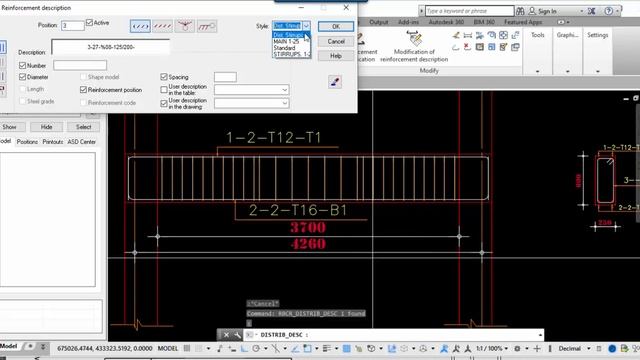Open the Autodesk 360 ribbon tab

(x=446, y=22)
